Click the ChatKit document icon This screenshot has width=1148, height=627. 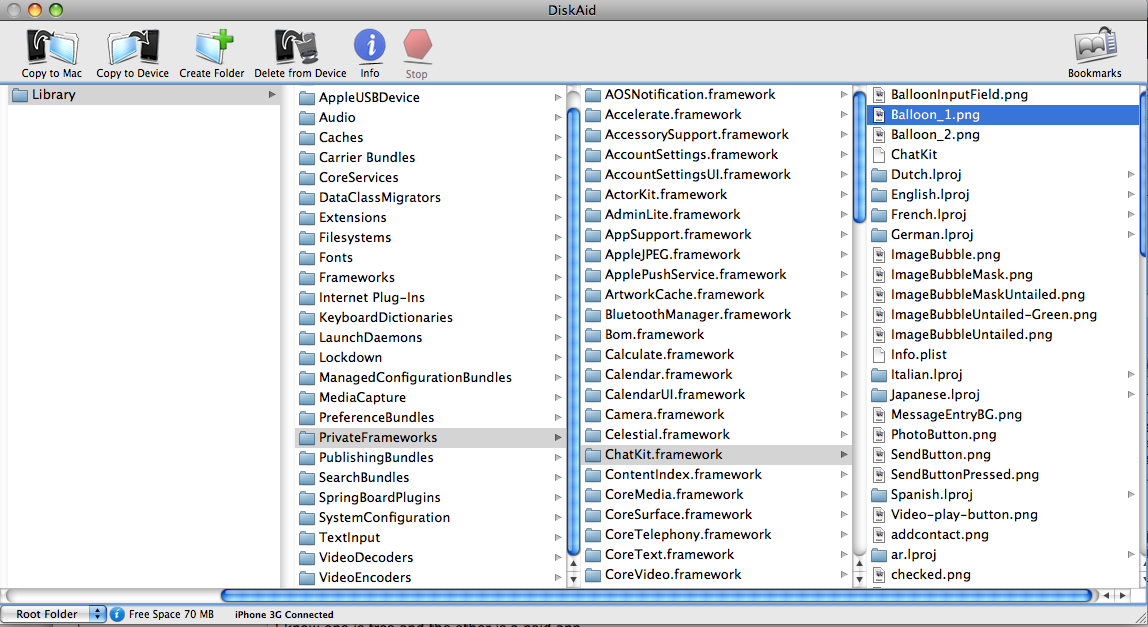click(x=879, y=155)
